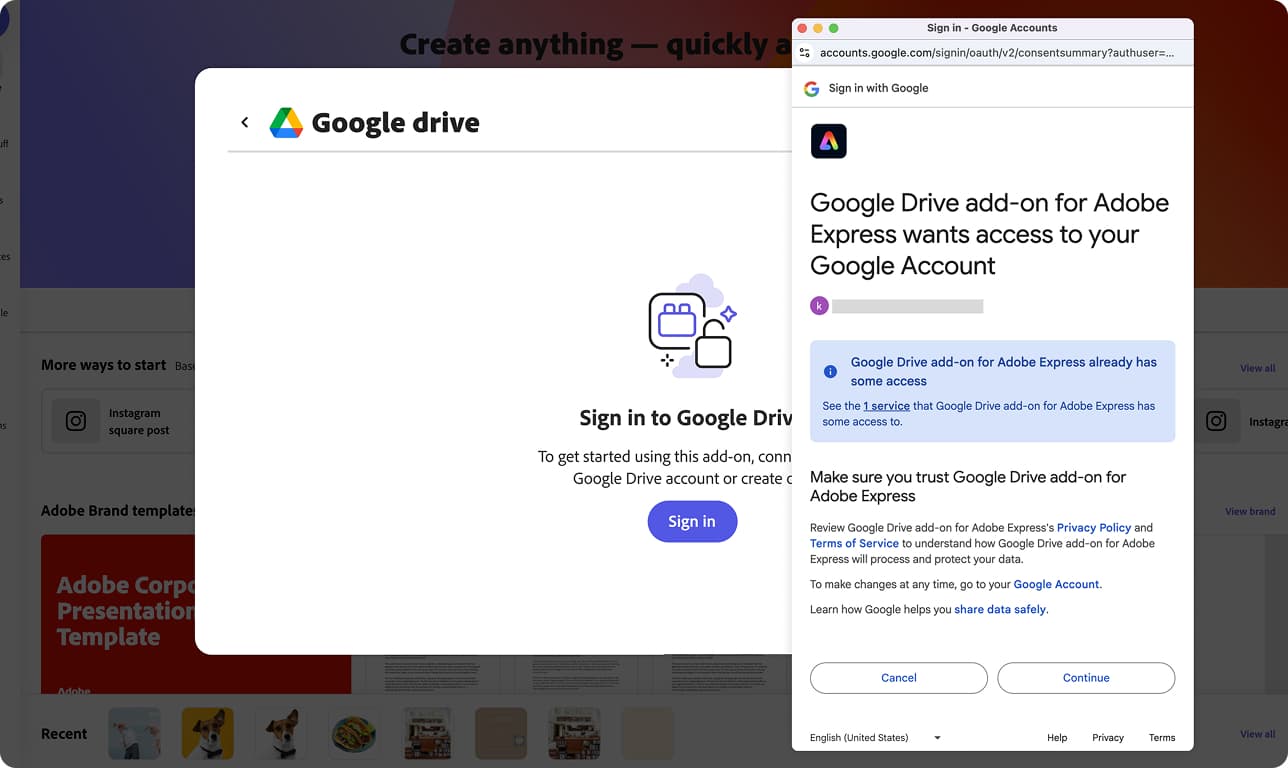The image size is (1288, 768).
Task: Open the share data safely link
Action: tap(1000, 609)
